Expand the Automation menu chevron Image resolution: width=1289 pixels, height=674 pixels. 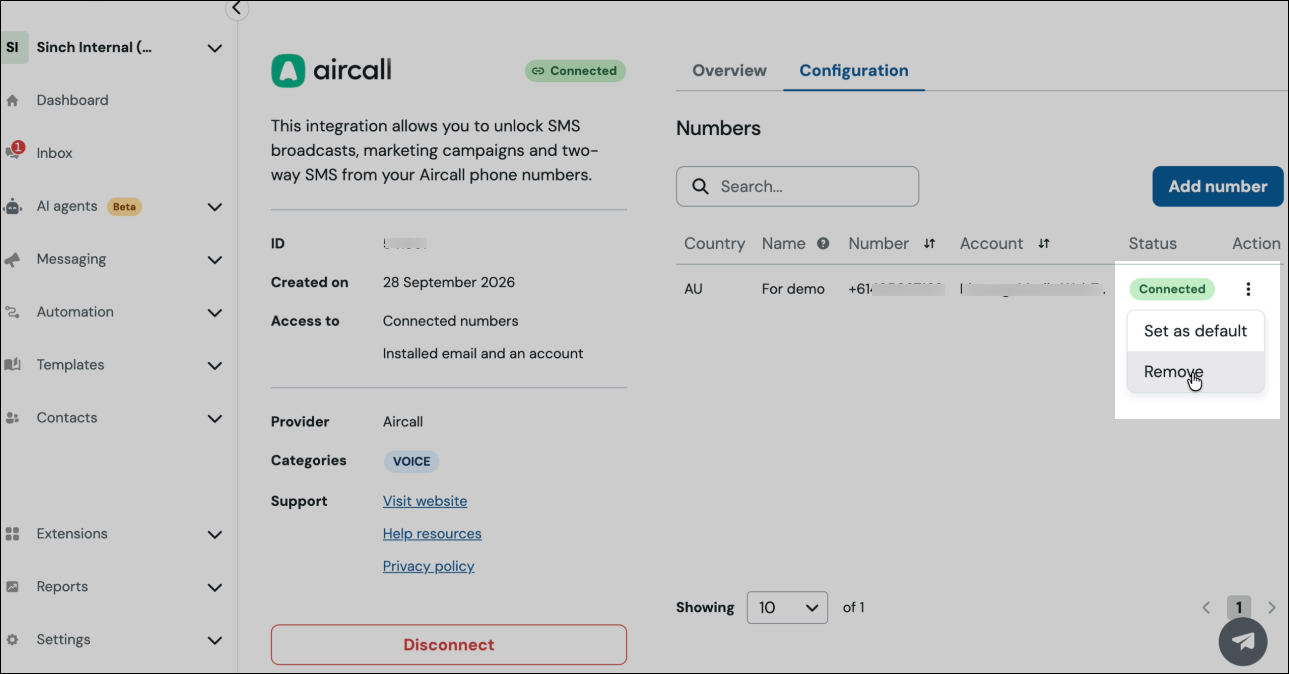click(x=214, y=313)
